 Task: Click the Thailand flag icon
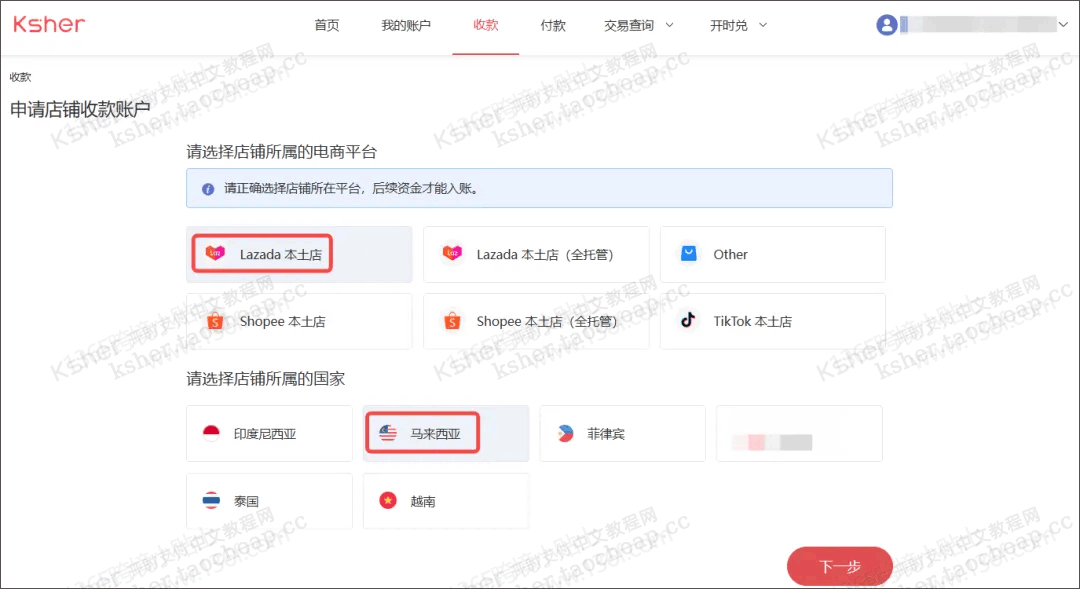(211, 501)
